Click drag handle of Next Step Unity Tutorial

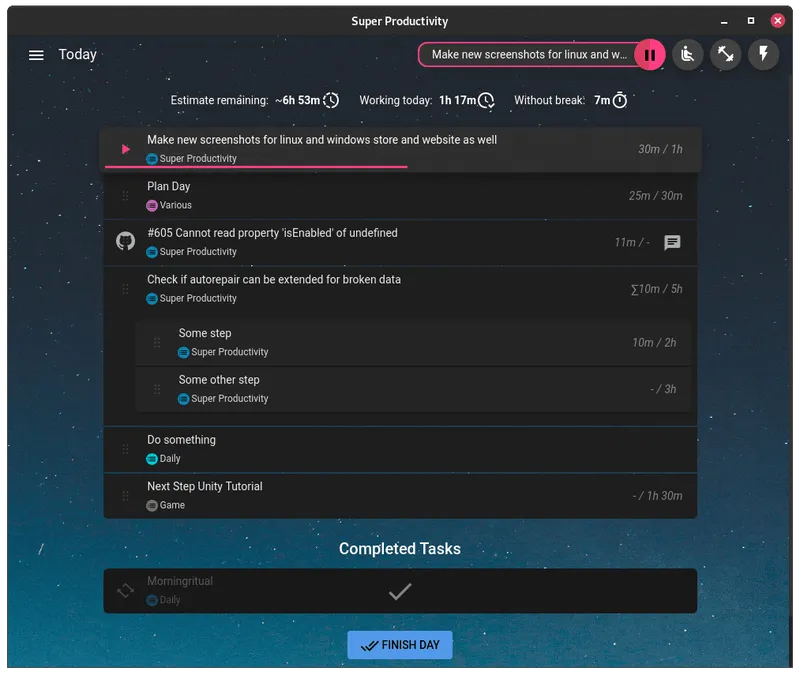click(x=126, y=495)
